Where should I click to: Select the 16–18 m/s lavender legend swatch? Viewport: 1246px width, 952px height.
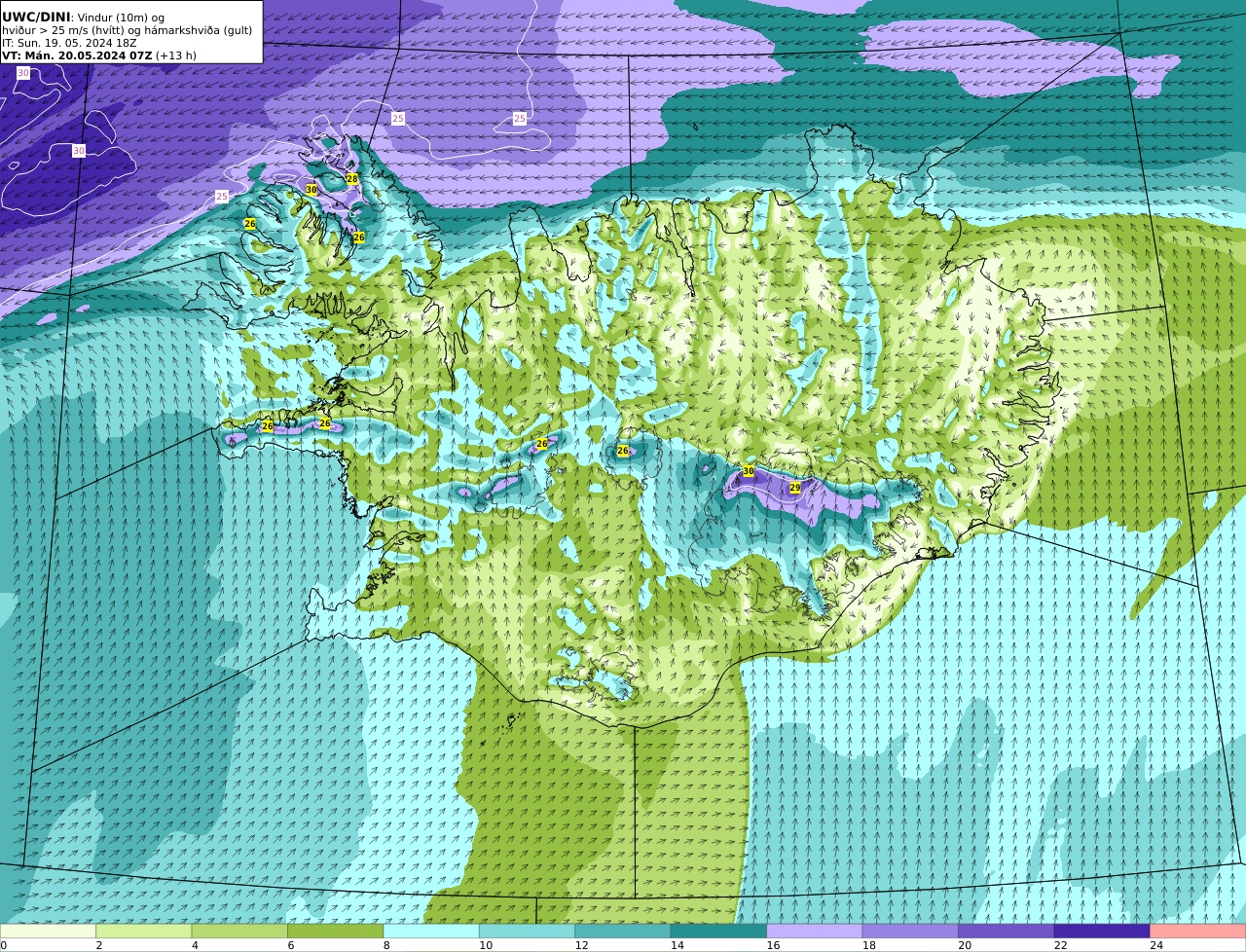coord(815,932)
